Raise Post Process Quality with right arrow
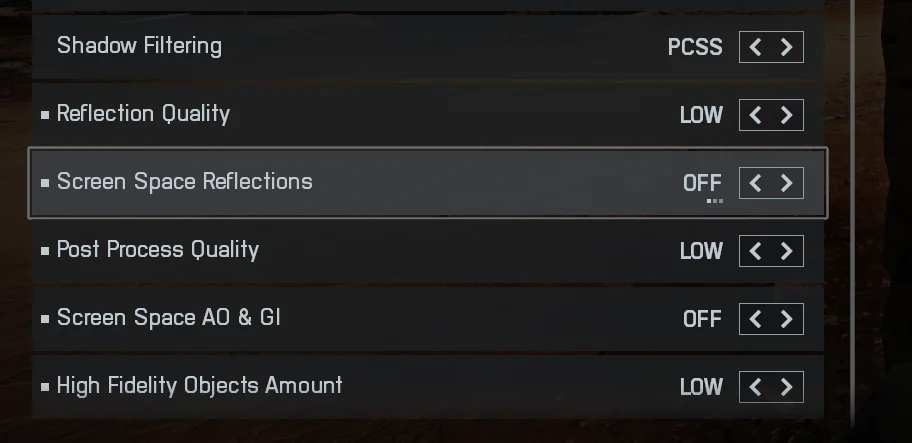 click(787, 251)
